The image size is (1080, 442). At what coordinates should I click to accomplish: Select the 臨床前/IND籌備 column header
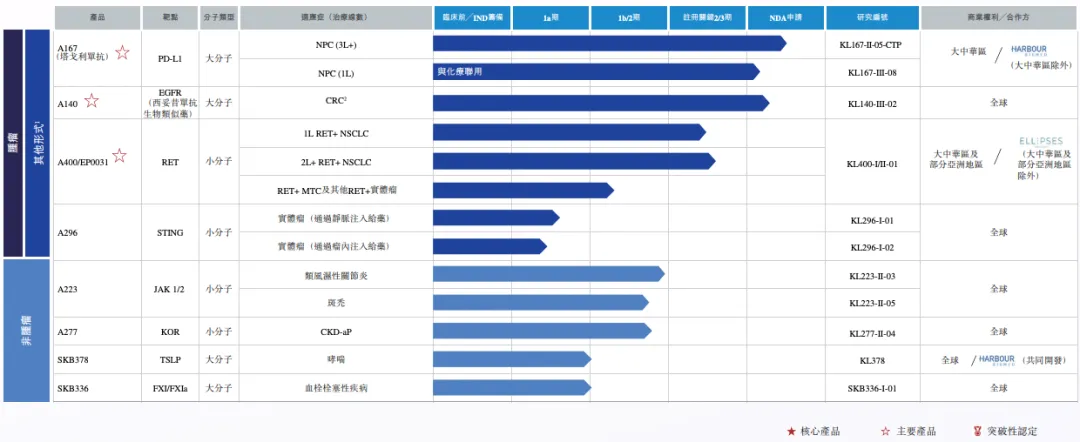coord(472,18)
